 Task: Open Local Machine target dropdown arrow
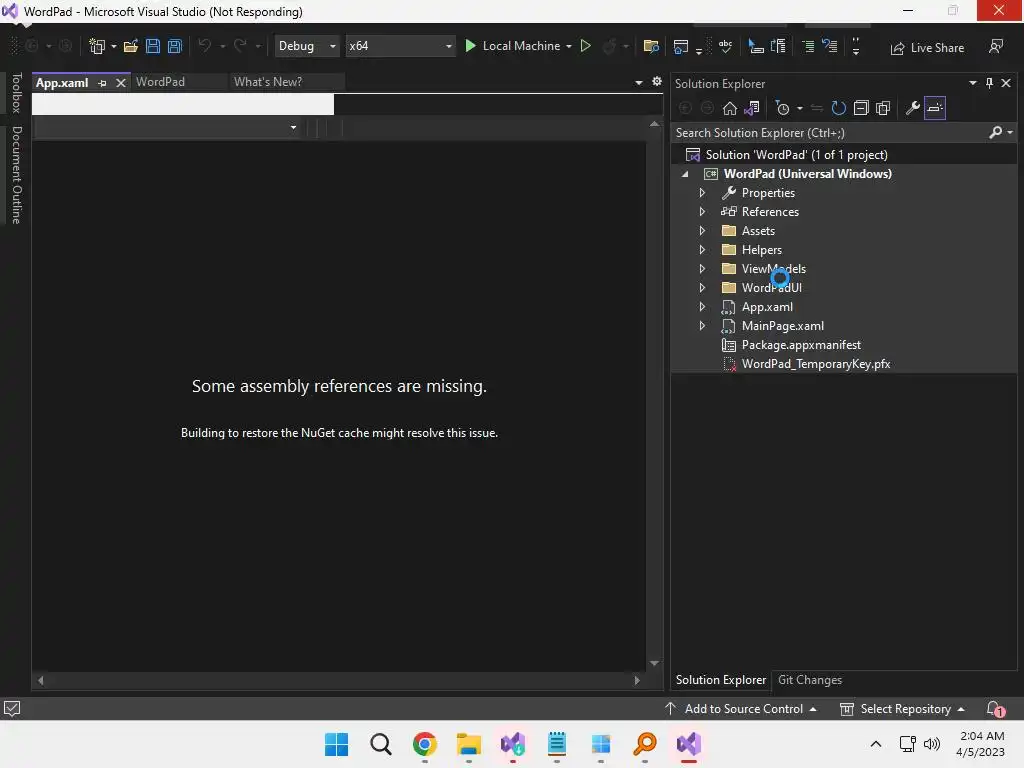click(x=569, y=46)
